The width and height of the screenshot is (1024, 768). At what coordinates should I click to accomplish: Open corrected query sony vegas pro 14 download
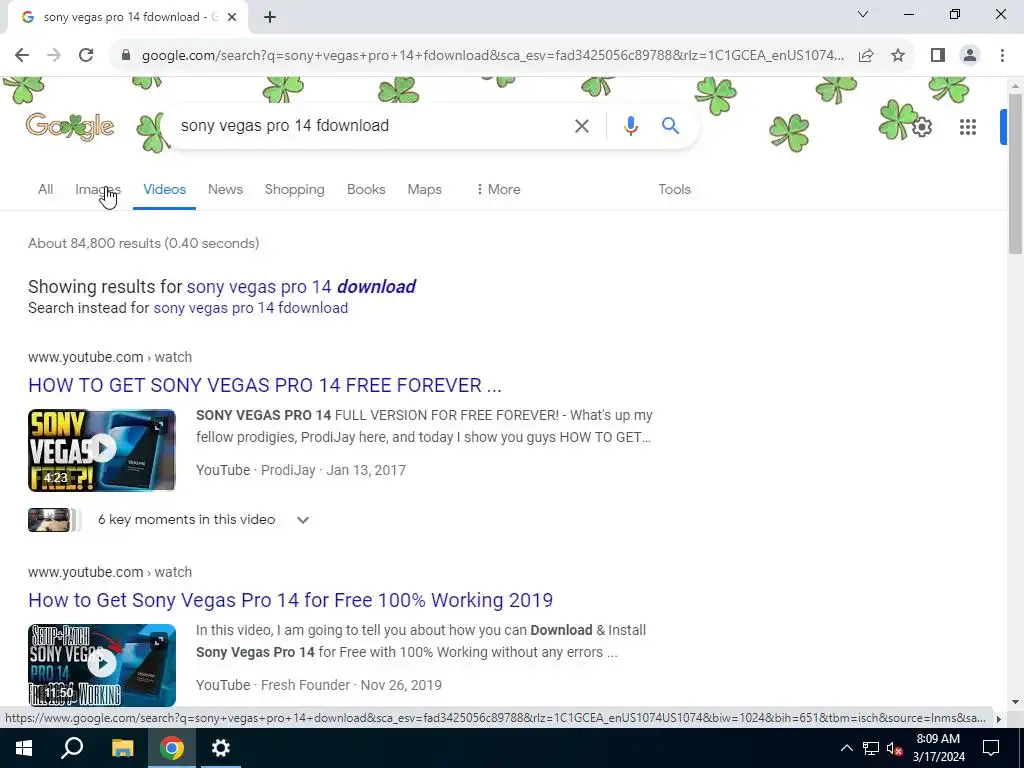(301, 287)
